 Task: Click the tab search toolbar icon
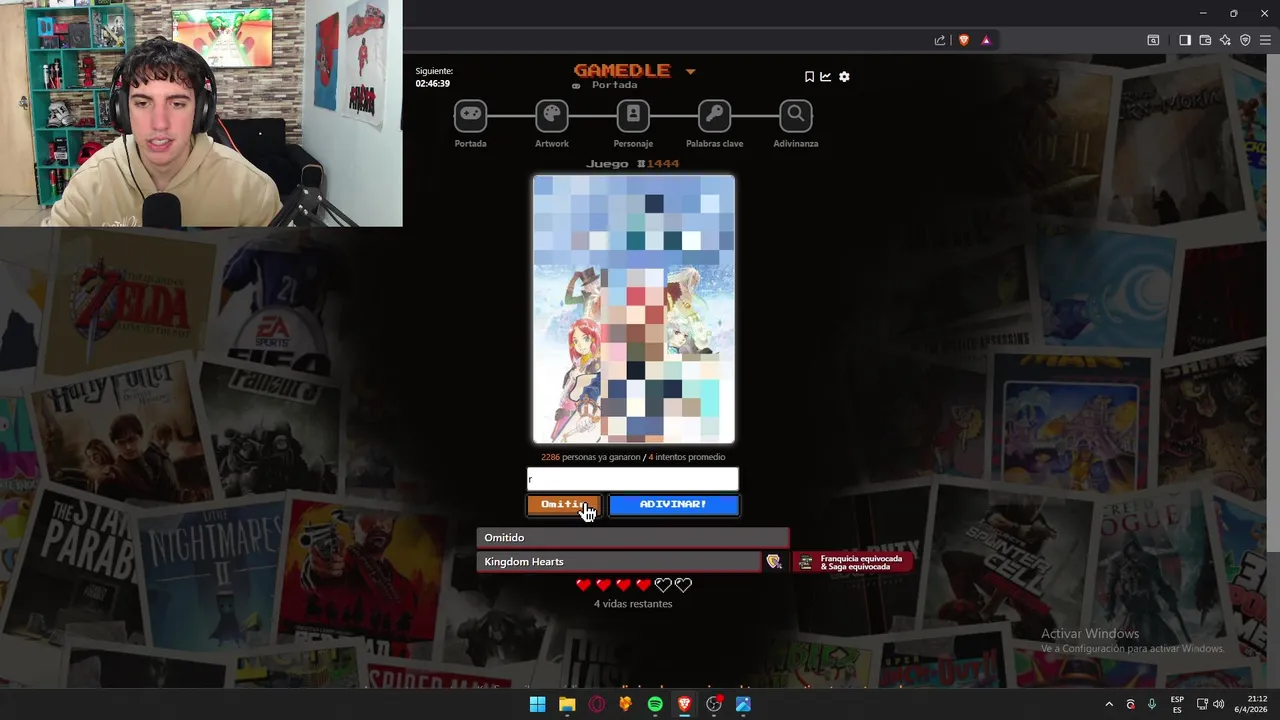[x=1153, y=40]
